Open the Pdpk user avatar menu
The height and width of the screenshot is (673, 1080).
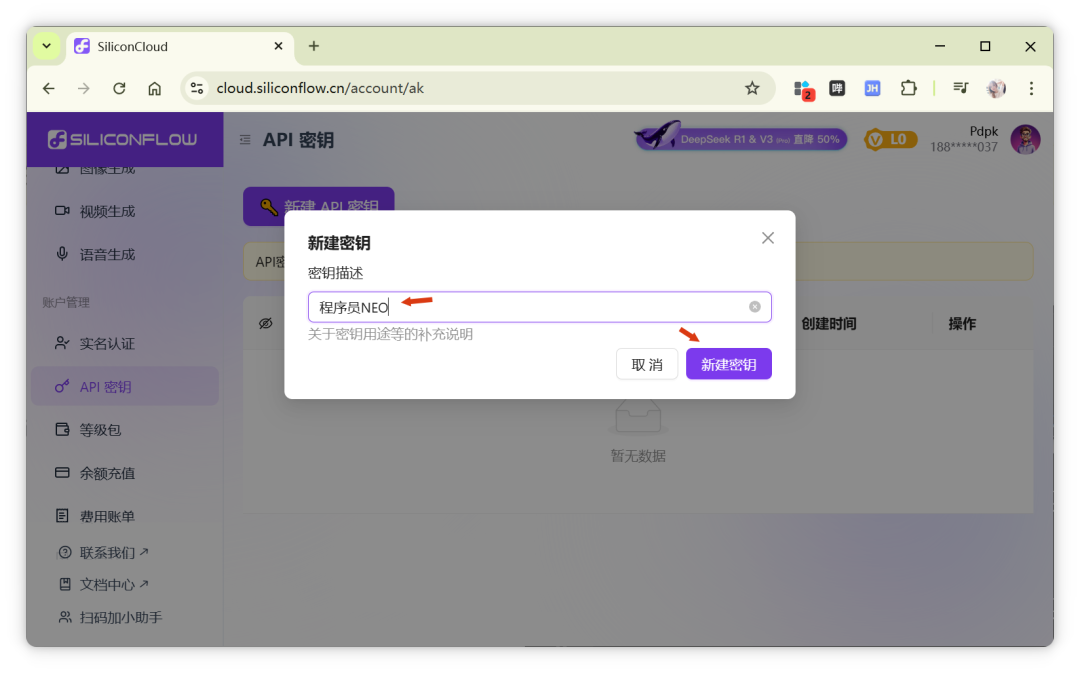[x=1025, y=140]
